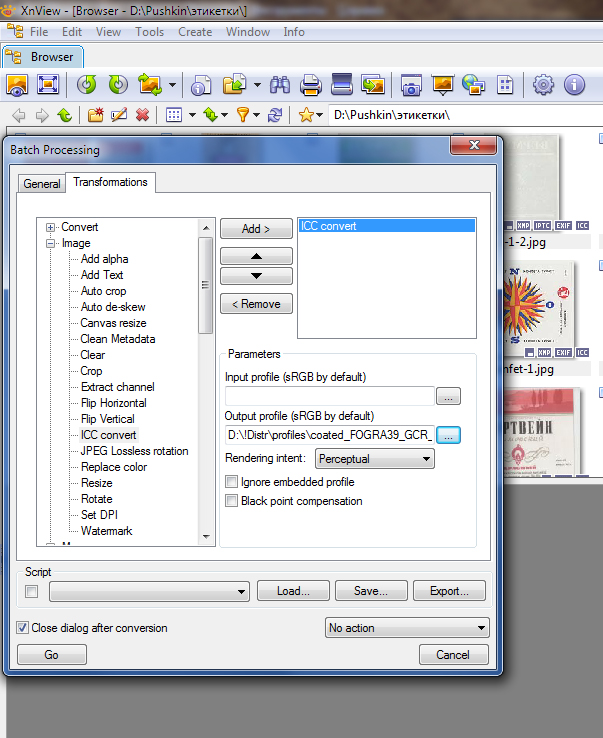Click the Favorites star icon

pos(306,115)
